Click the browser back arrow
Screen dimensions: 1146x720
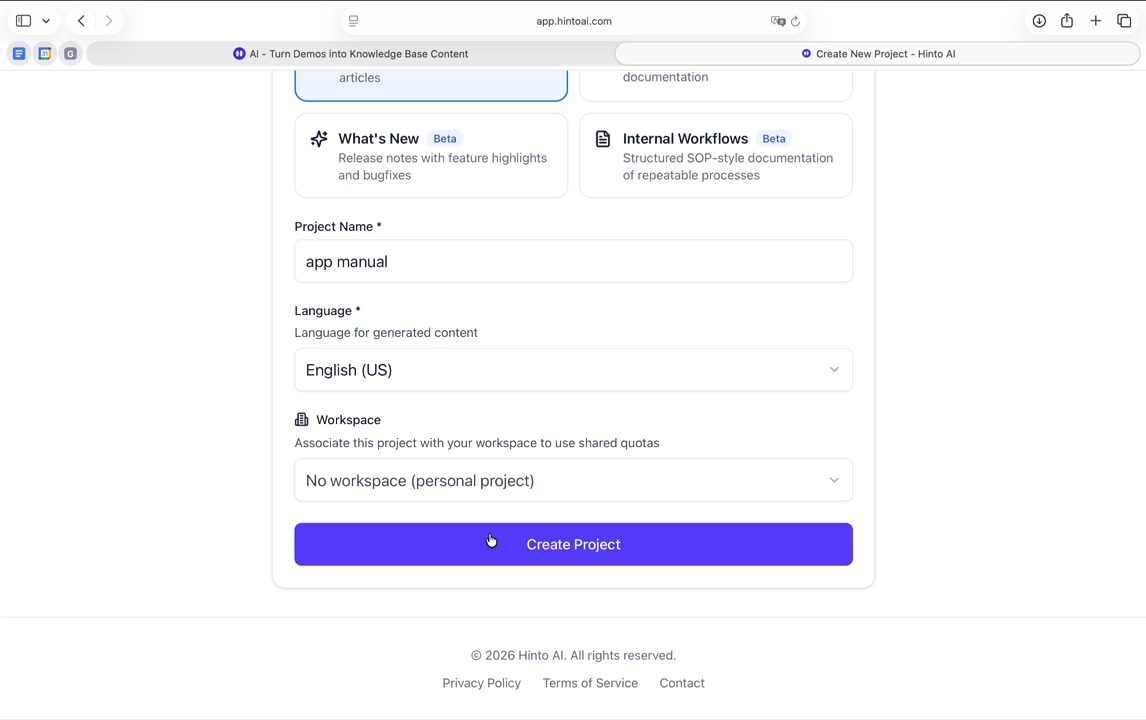tap(81, 21)
